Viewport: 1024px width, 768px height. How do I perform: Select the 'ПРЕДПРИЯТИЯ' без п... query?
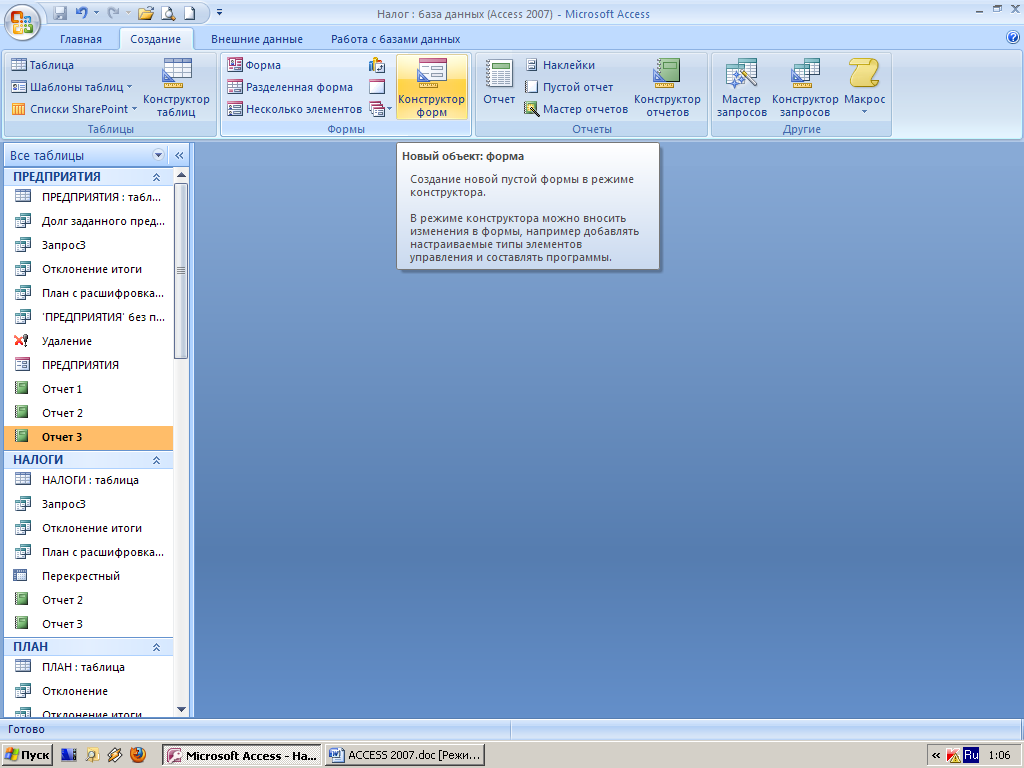(x=88, y=317)
